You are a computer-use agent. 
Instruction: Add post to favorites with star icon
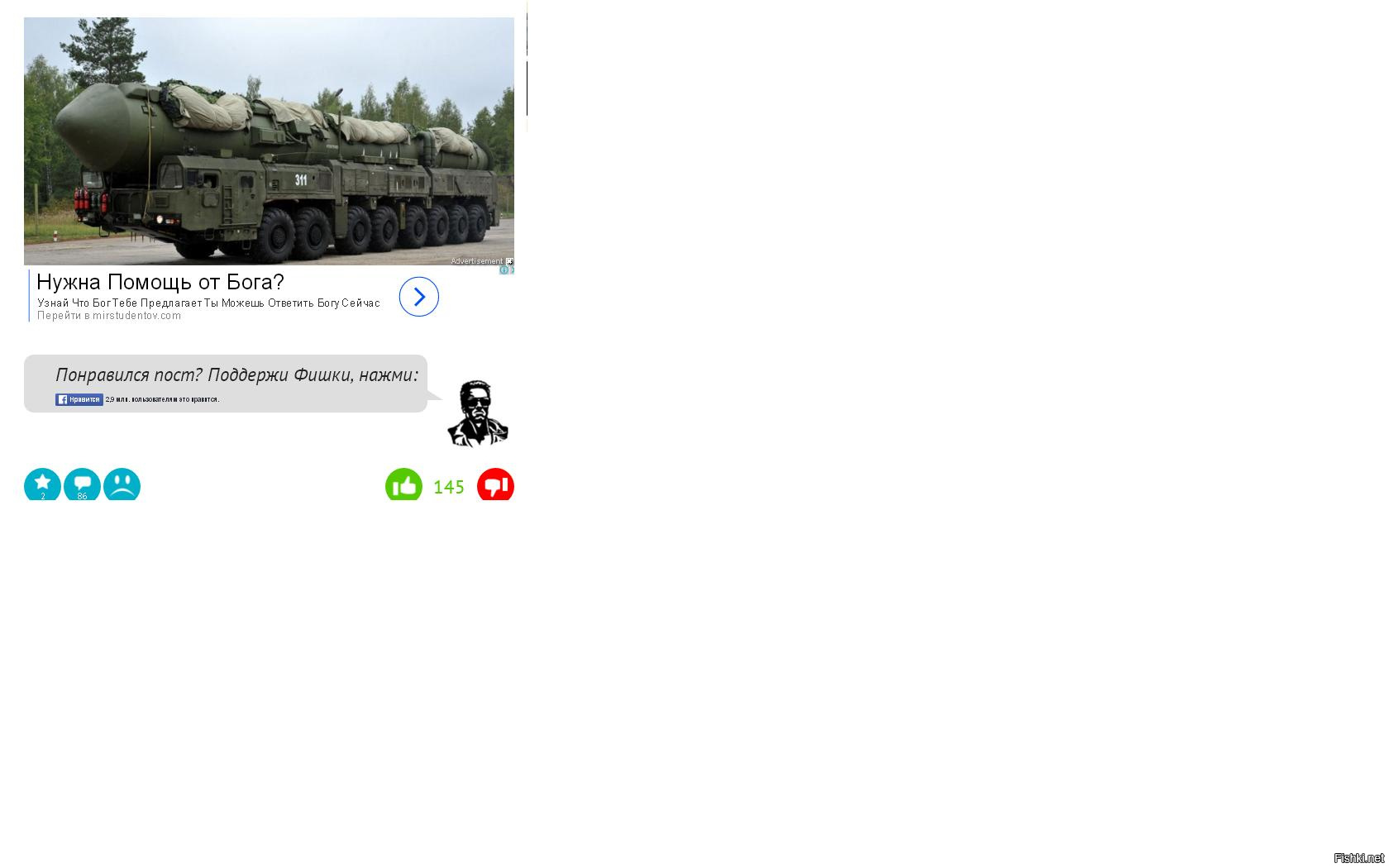pos(42,485)
